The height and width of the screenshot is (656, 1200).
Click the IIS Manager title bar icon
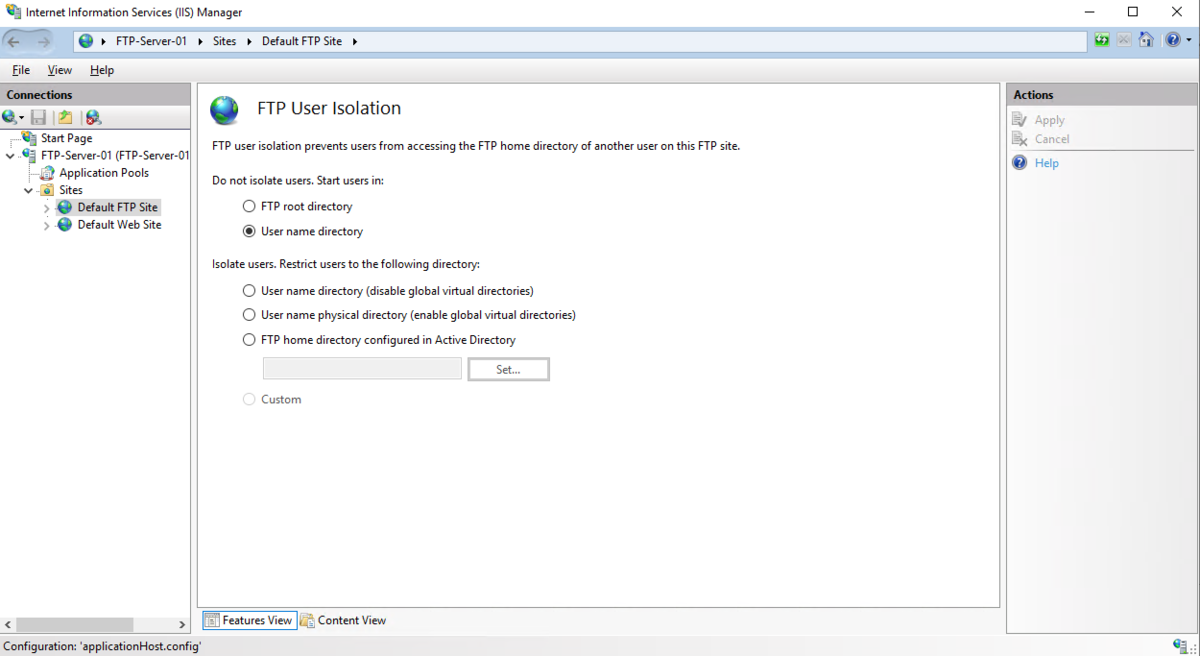pyautogui.click(x=13, y=12)
